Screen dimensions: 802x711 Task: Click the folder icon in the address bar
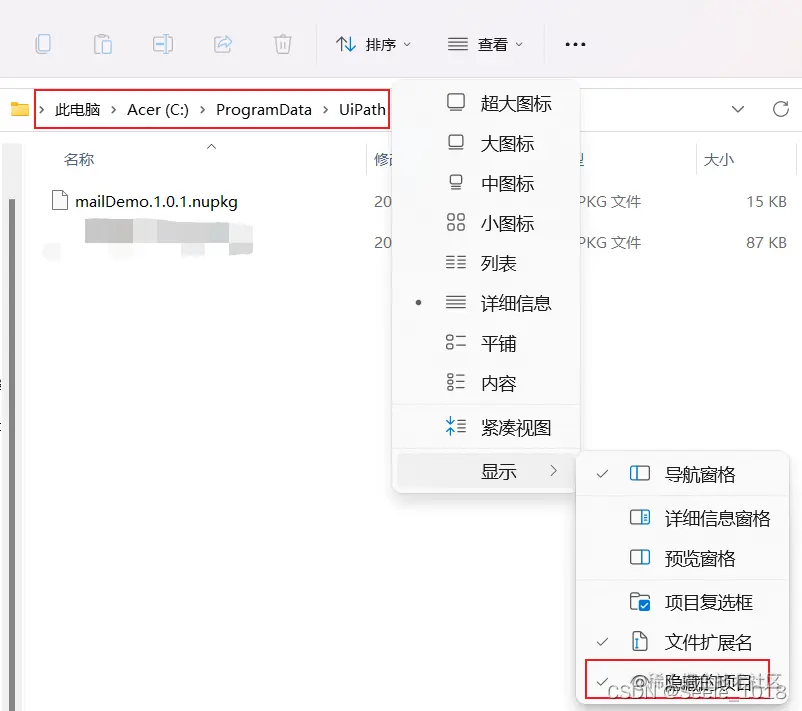pyautogui.click(x=19, y=109)
